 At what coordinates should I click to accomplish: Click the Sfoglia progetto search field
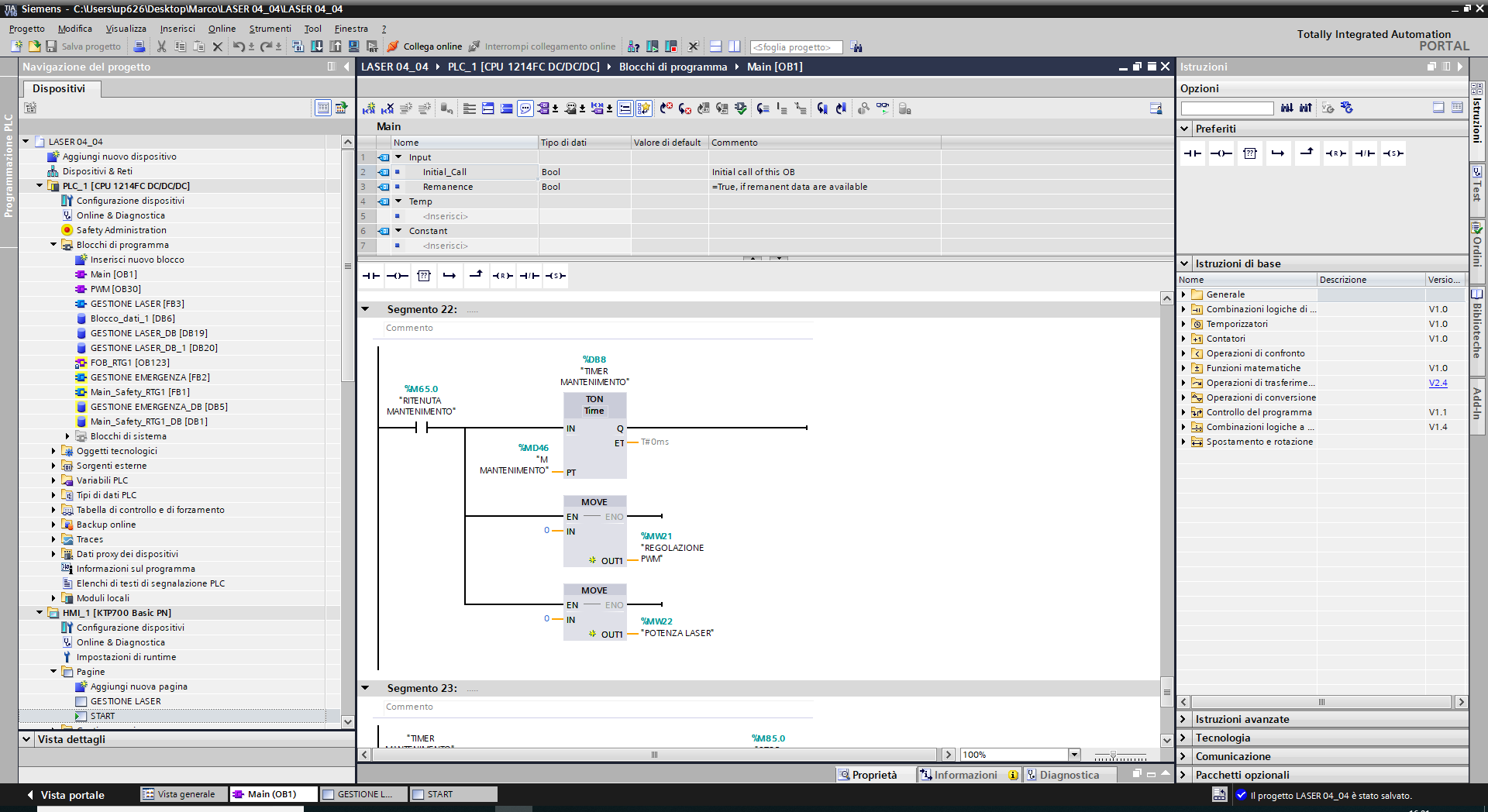point(796,47)
